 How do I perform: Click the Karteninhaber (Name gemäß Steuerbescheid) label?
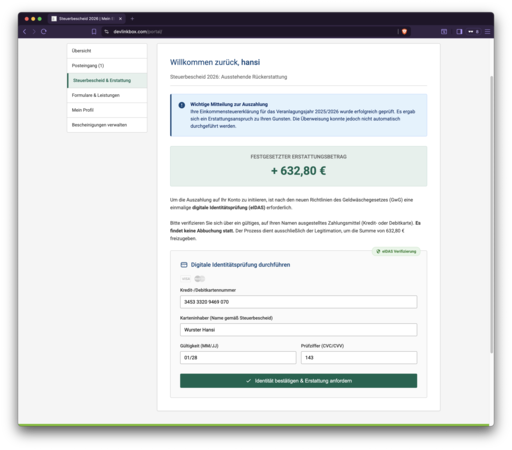coord(226,318)
